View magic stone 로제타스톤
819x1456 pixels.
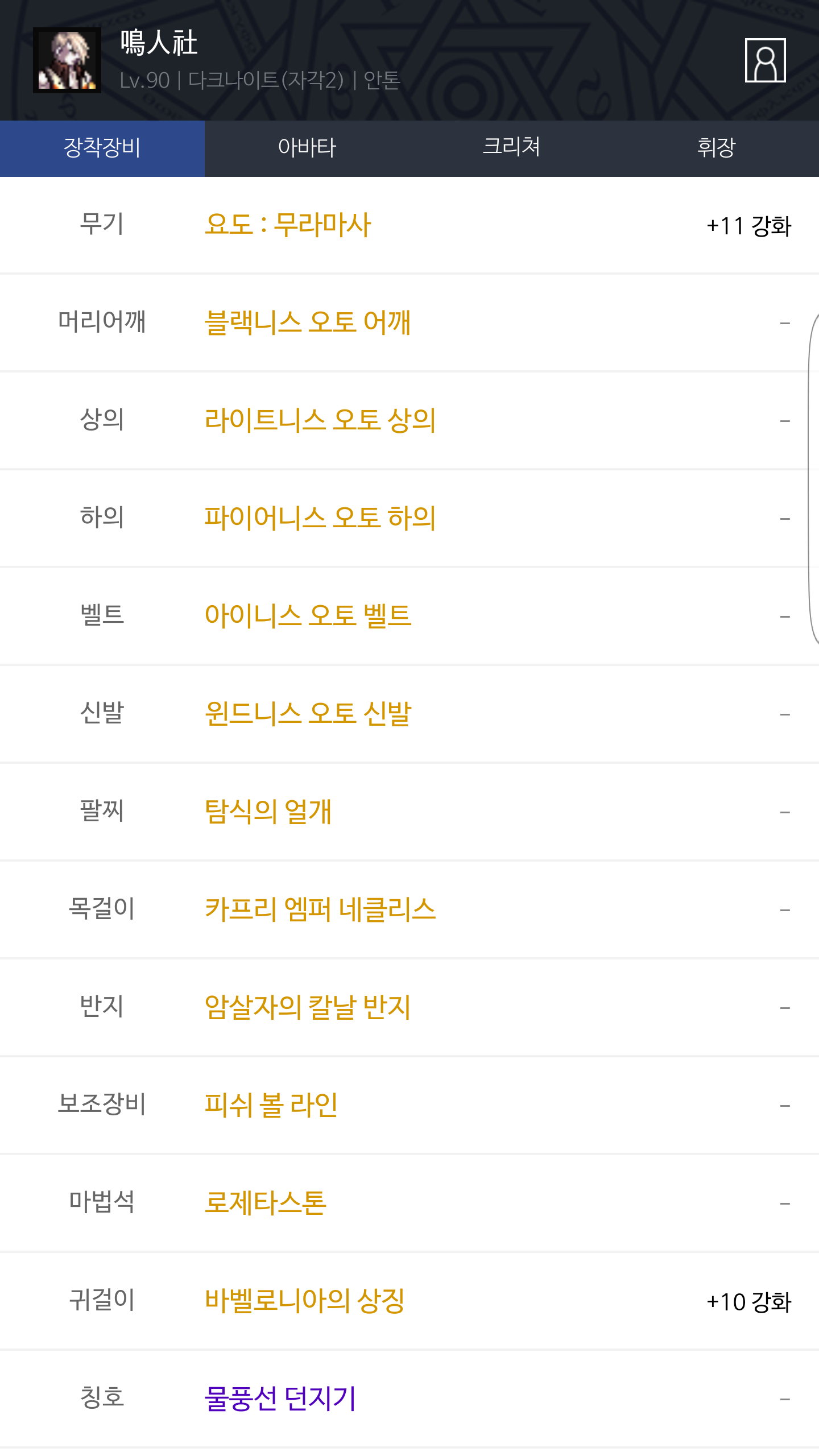click(x=266, y=1203)
